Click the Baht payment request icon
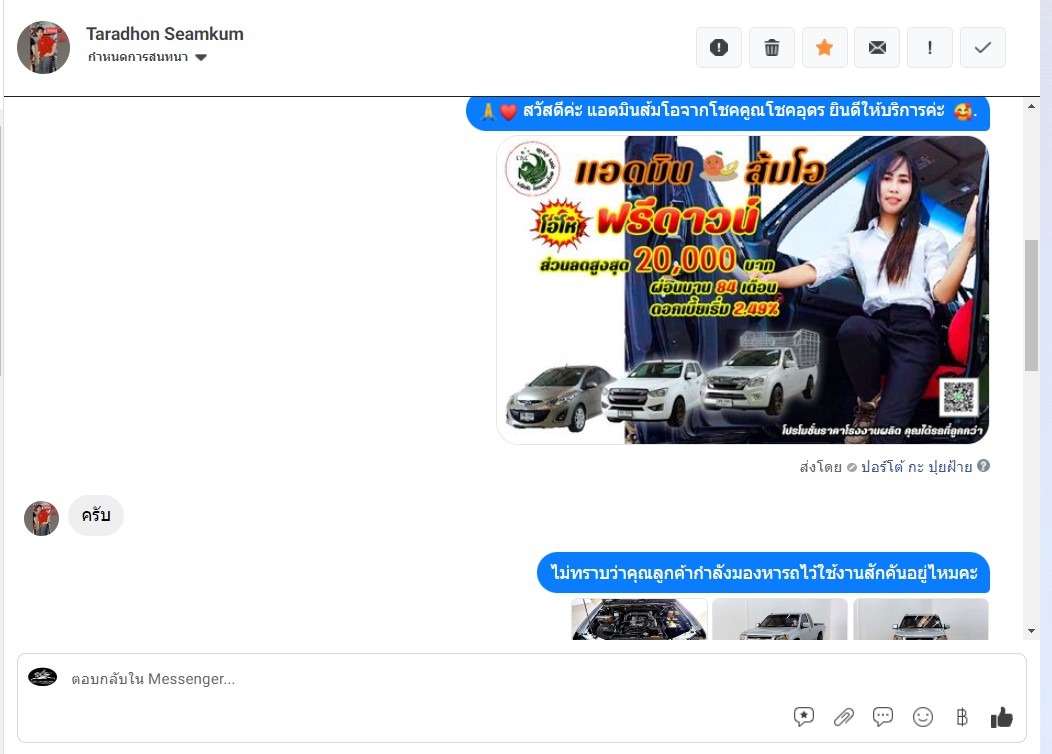 962,717
